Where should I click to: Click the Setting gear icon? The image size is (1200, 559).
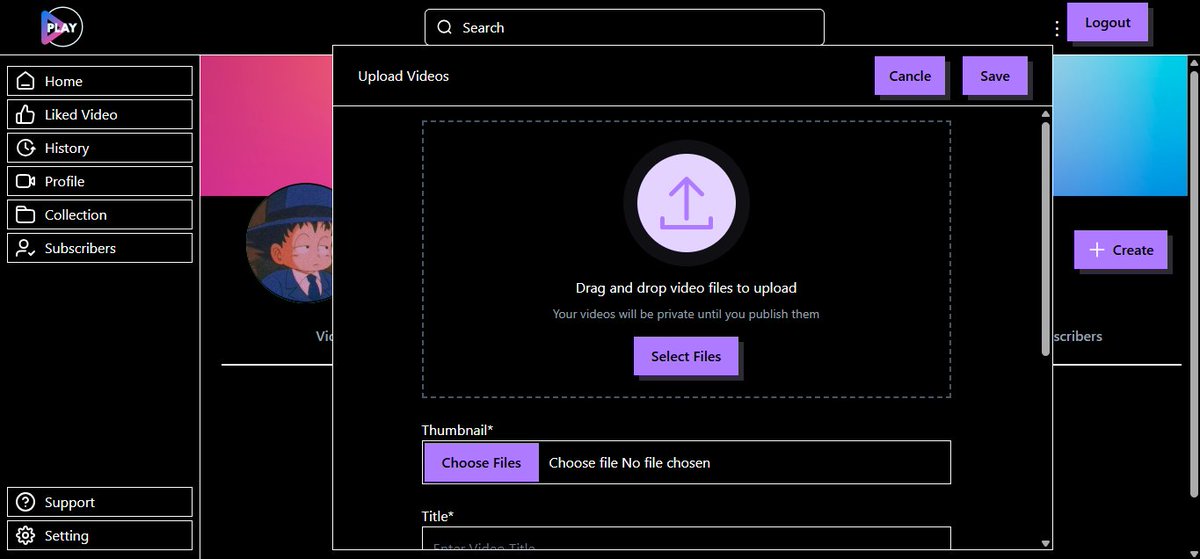[26, 536]
